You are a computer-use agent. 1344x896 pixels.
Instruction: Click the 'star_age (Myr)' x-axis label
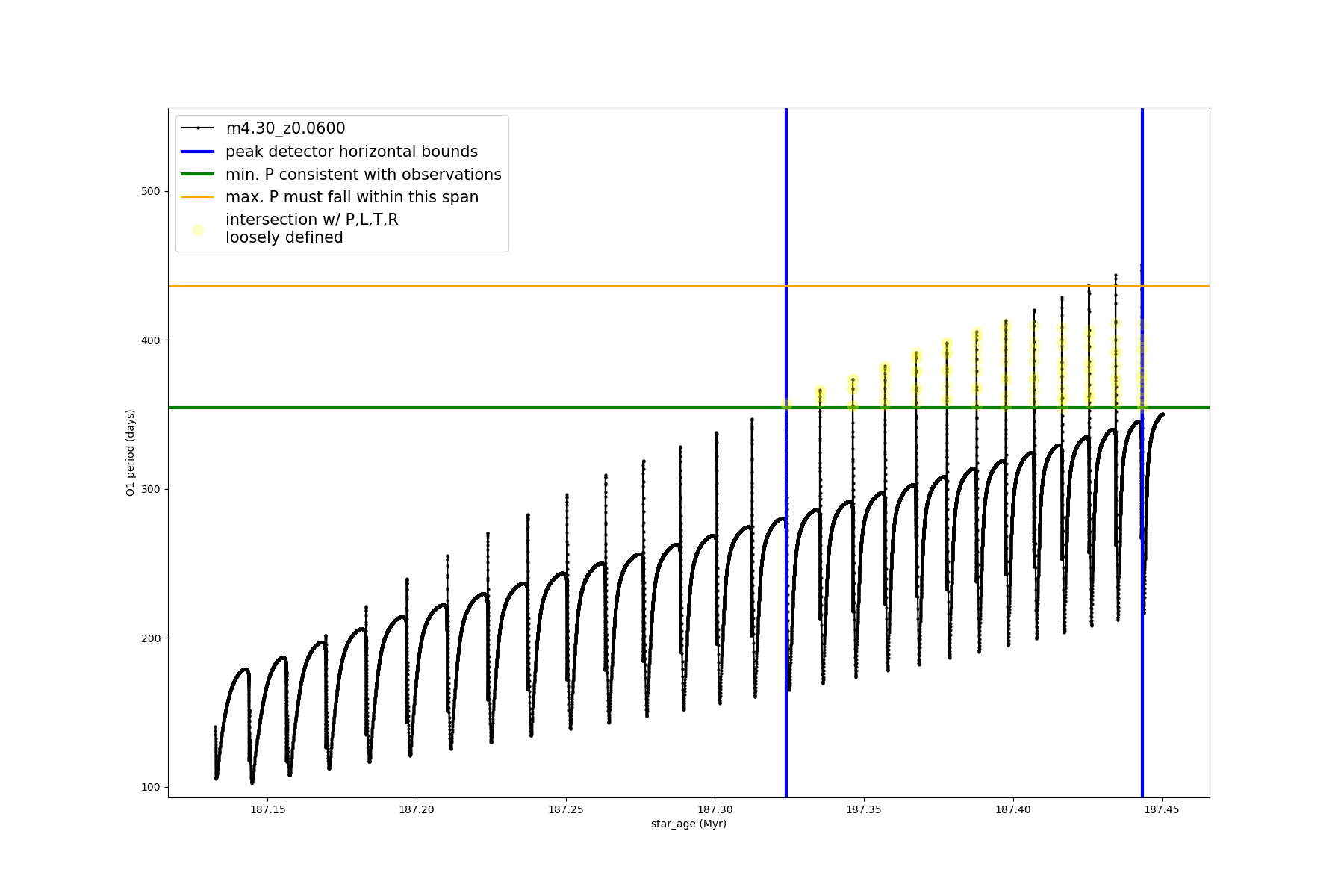[x=688, y=824]
